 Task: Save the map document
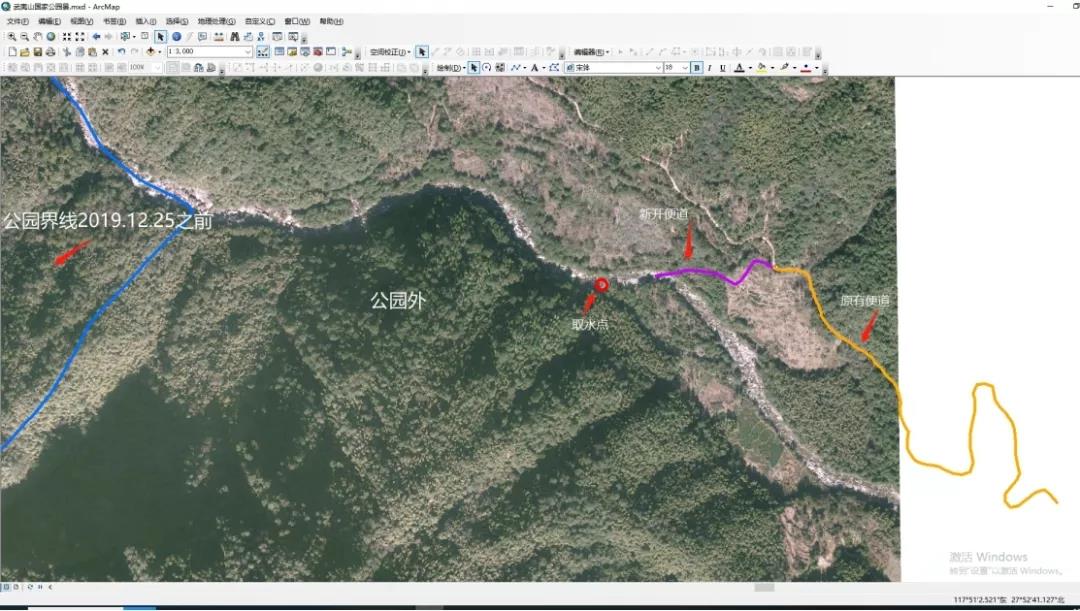(38, 52)
